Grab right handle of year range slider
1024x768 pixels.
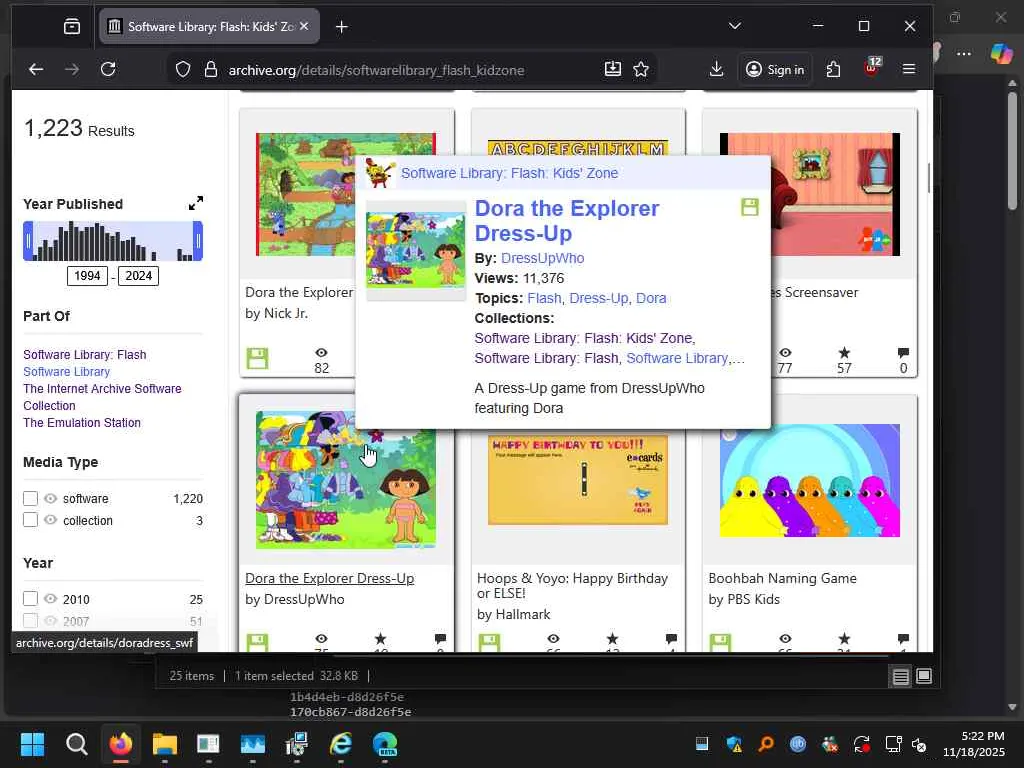click(x=198, y=241)
